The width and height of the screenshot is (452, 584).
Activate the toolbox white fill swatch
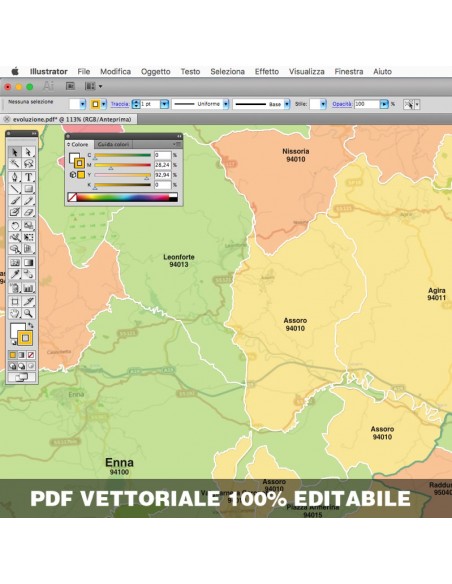pyautogui.click(x=16, y=330)
